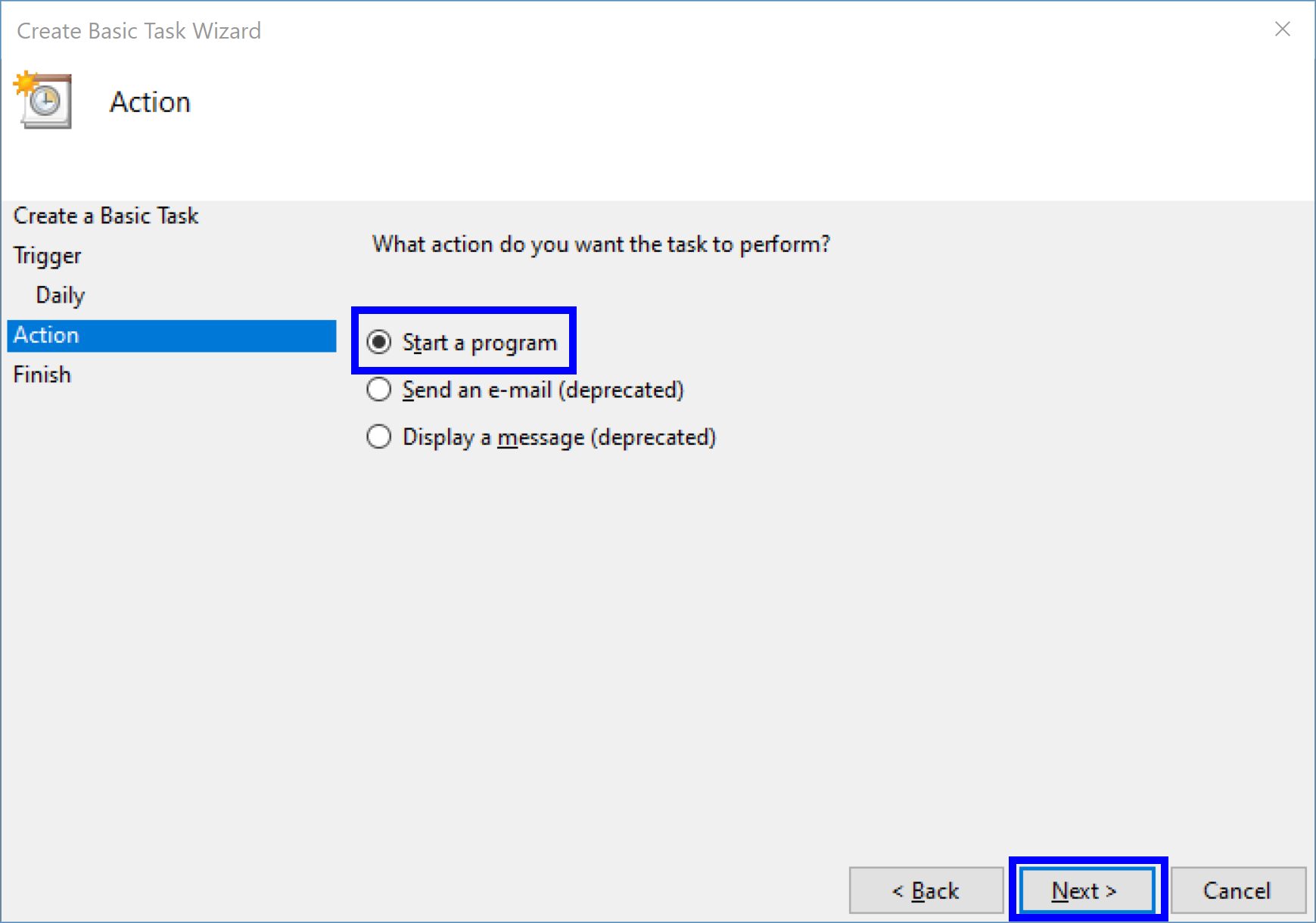Select the Display a message radio button

click(379, 437)
